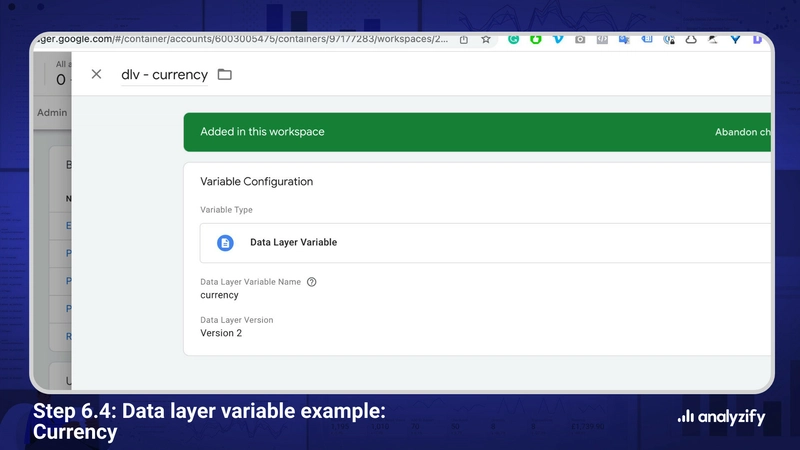The image size is (800, 450).
Task: Open help for Data Layer Variable Name
Action: (311, 282)
